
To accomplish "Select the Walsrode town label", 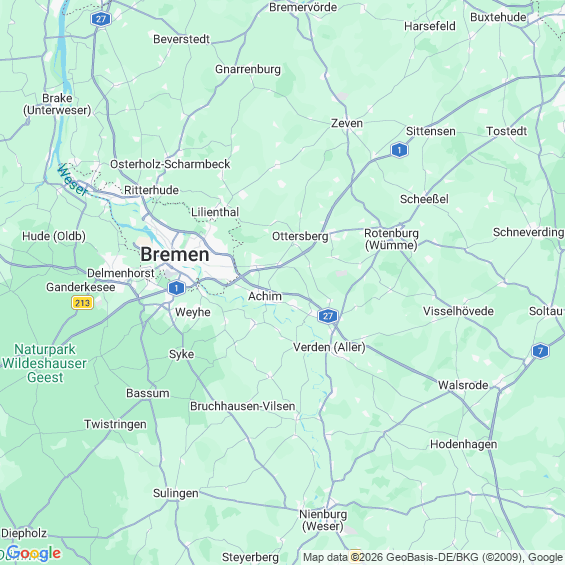I will click(x=463, y=385).
